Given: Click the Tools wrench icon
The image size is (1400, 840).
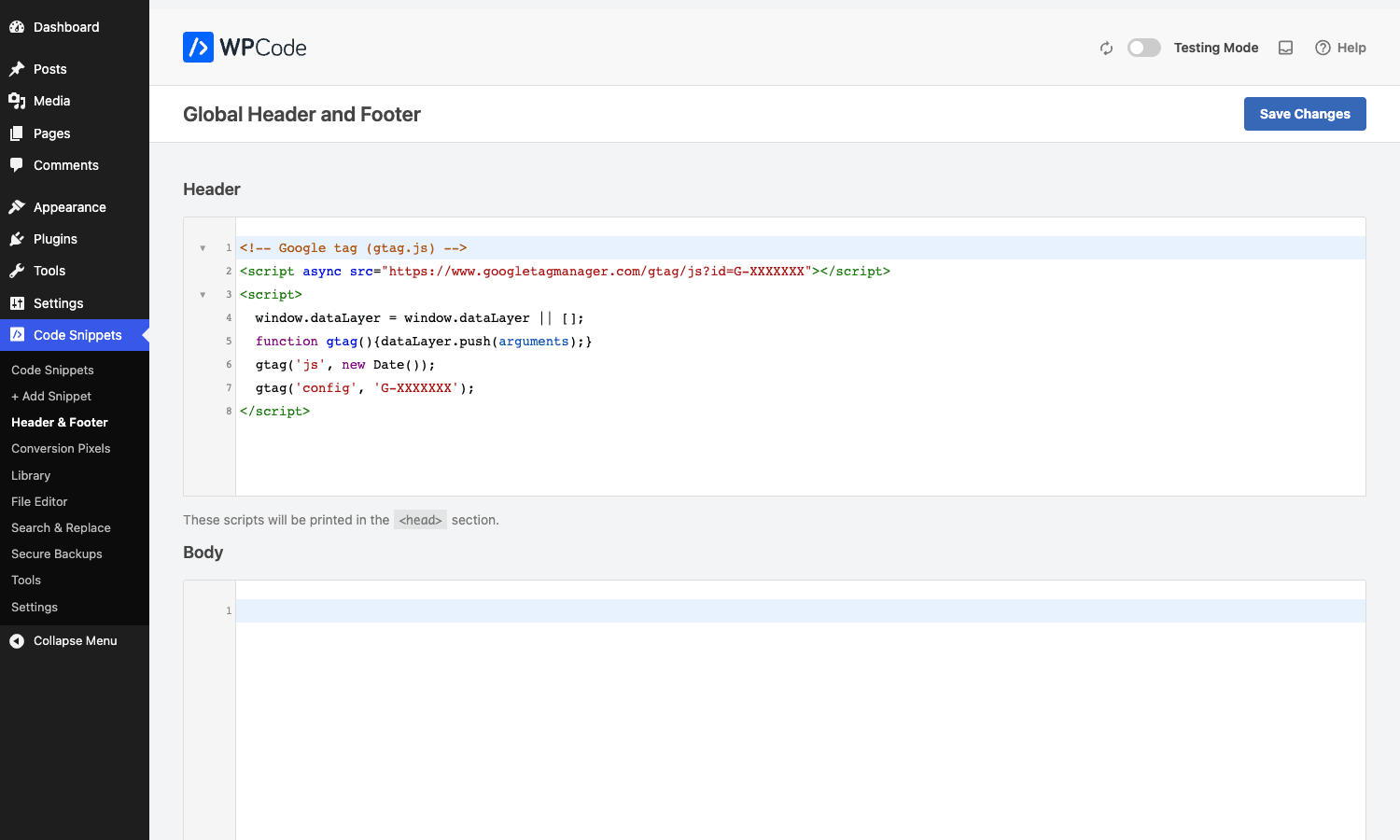Looking at the screenshot, I should click(x=17, y=271).
